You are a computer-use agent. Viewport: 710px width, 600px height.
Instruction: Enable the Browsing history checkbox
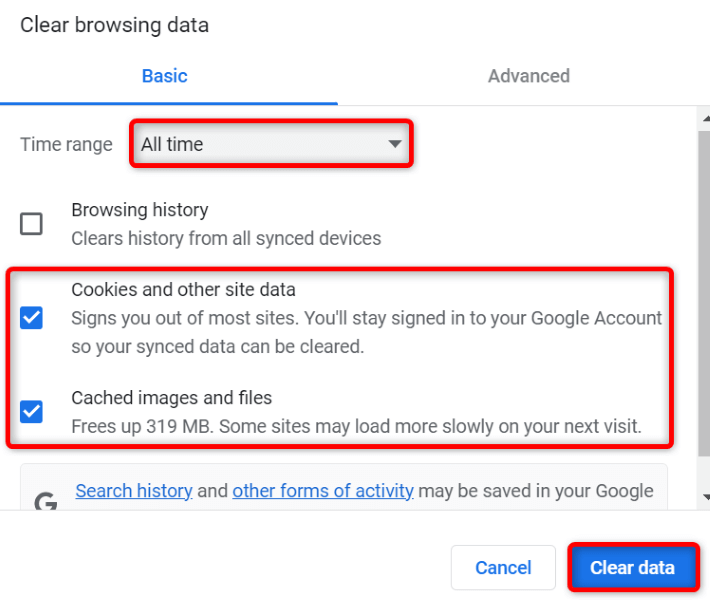[32, 223]
